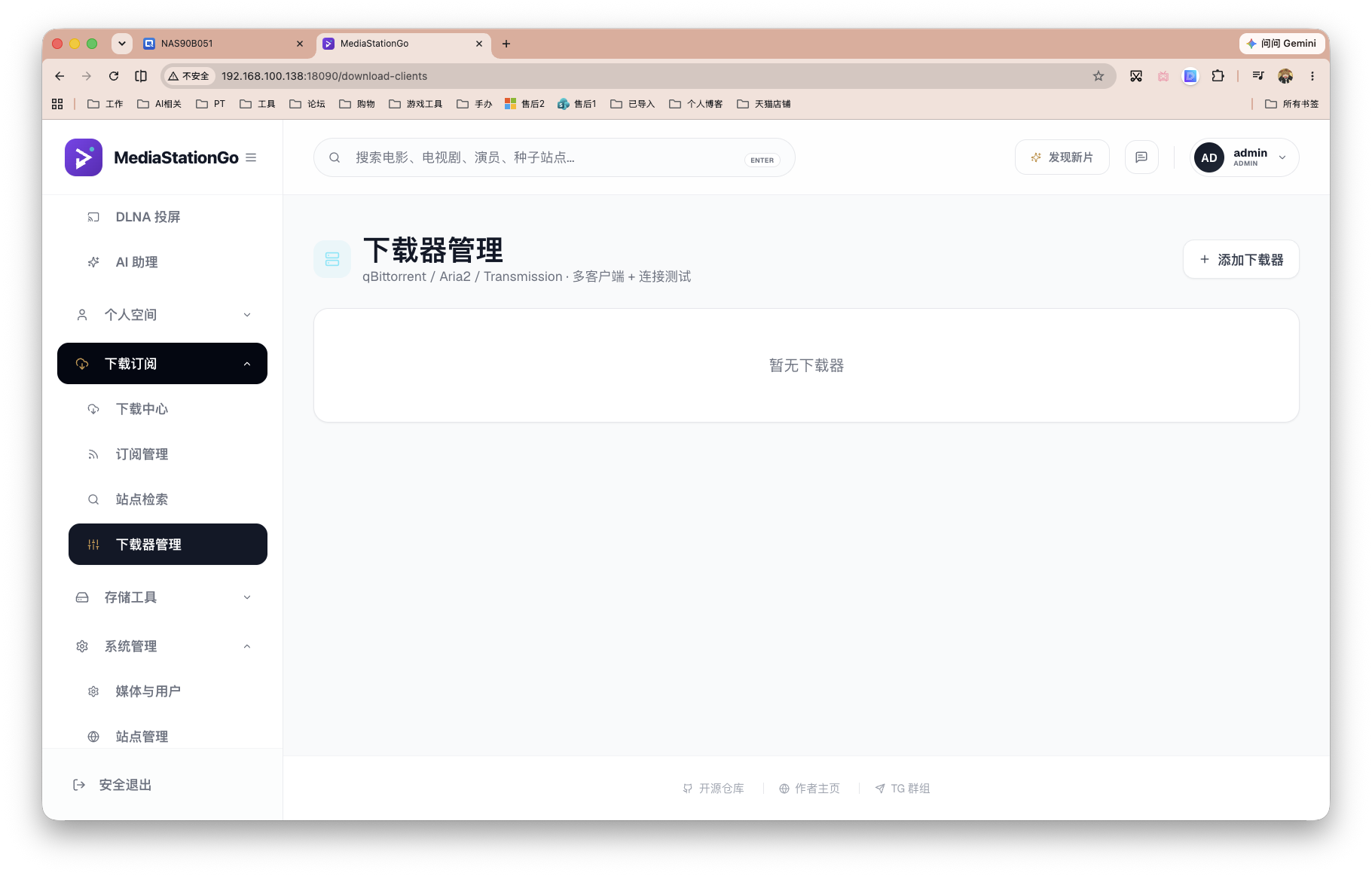
Task: Click the 下载器管理 page header server icon
Action: tap(332, 259)
